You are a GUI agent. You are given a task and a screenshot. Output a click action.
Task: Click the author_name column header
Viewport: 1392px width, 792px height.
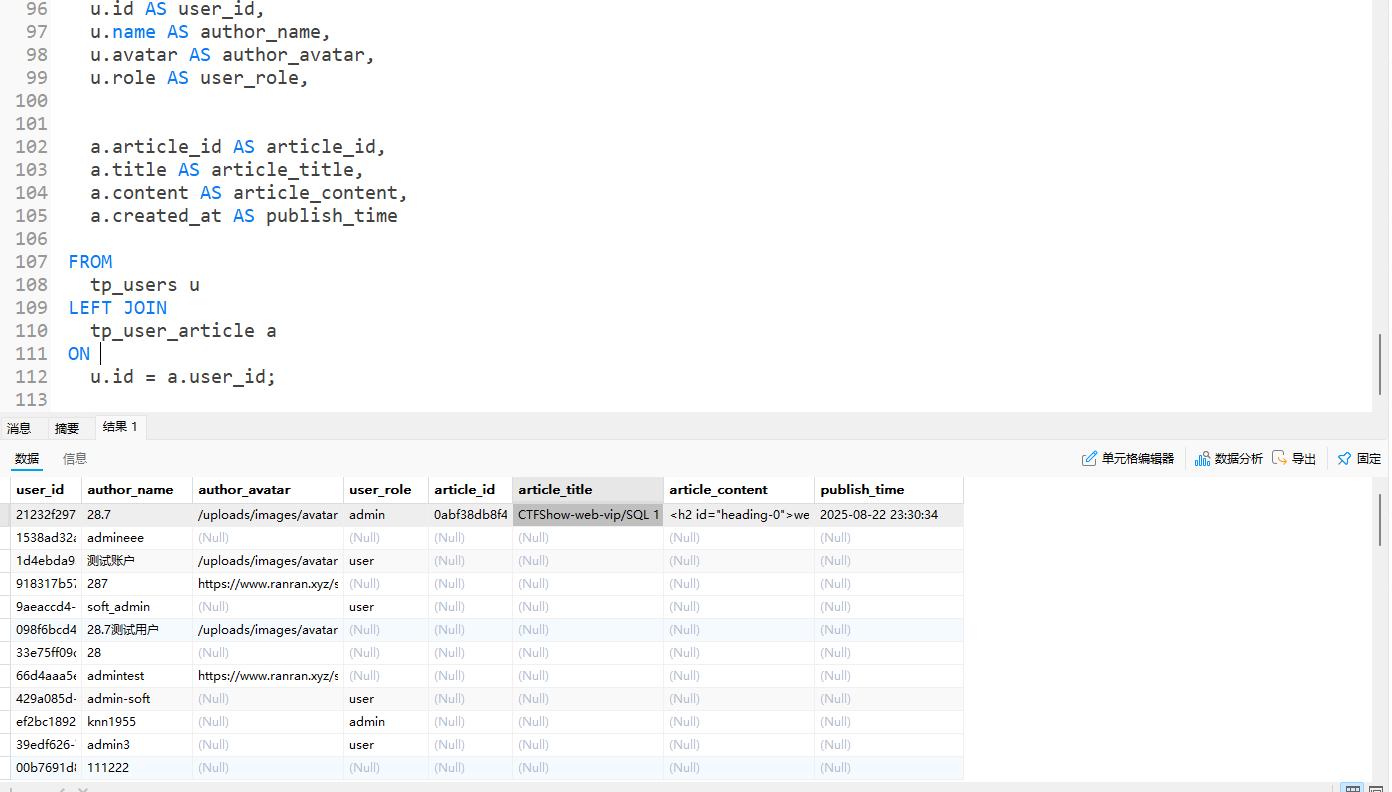coord(130,490)
